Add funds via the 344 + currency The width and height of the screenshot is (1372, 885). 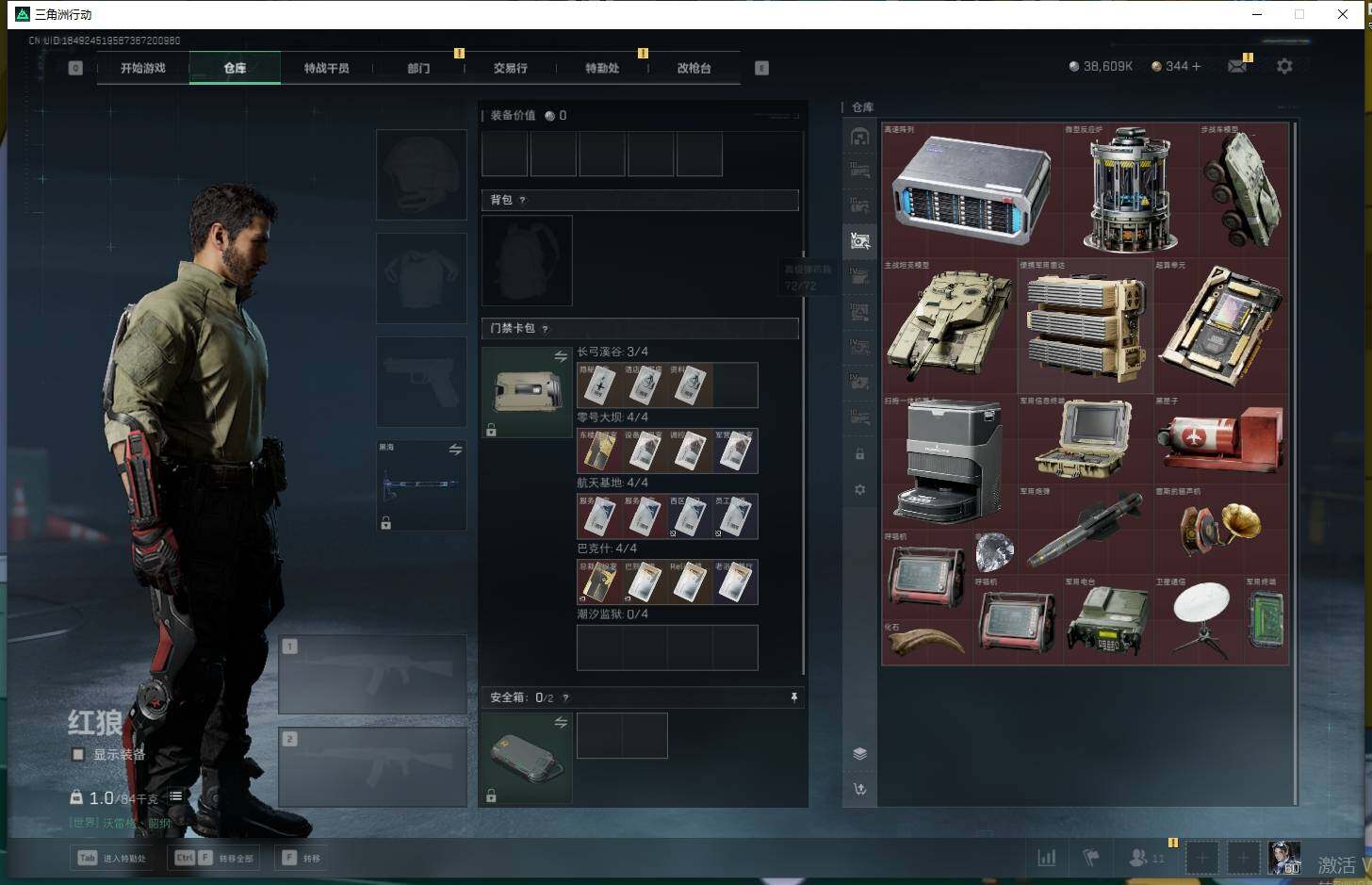click(1176, 66)
